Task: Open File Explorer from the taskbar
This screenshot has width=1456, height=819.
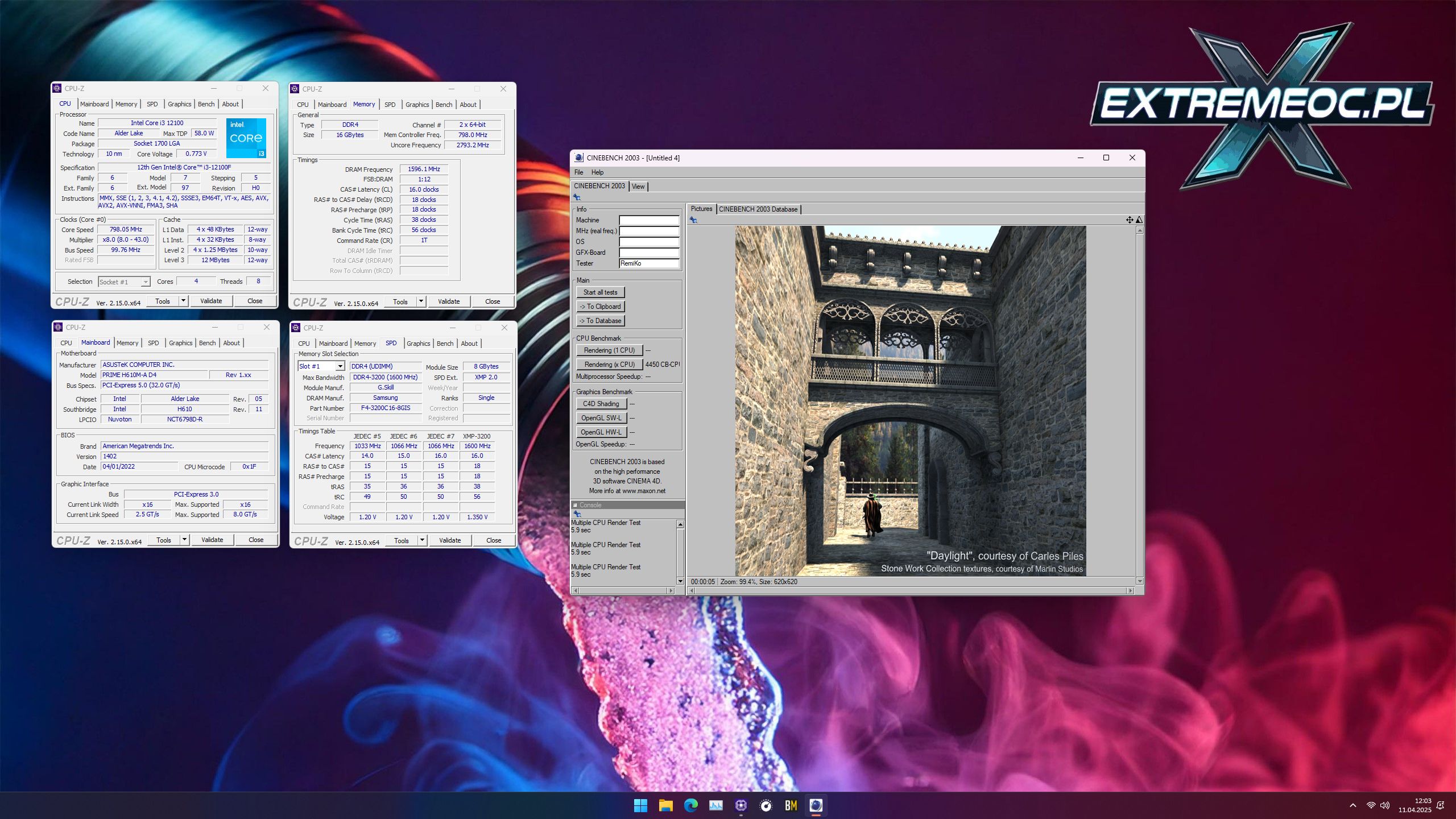Action: click(x=665, y=805)
